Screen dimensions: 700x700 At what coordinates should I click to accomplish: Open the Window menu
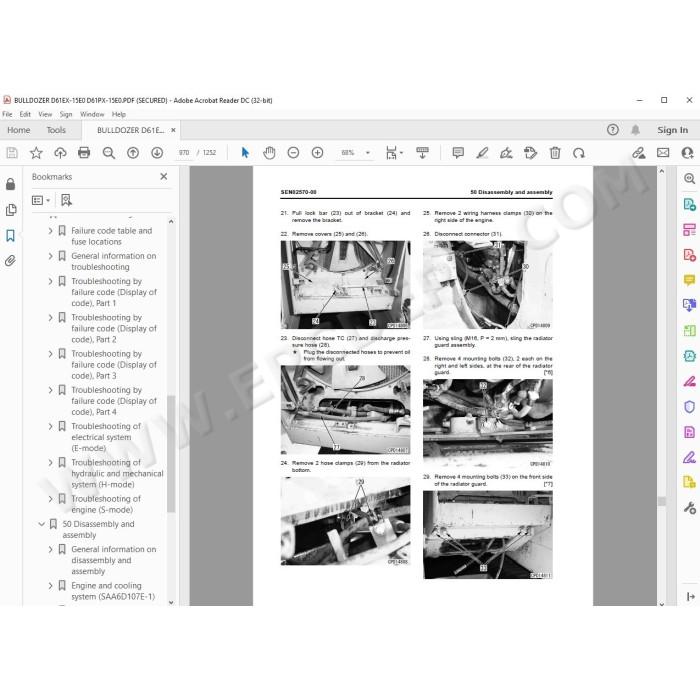[92, 114]
